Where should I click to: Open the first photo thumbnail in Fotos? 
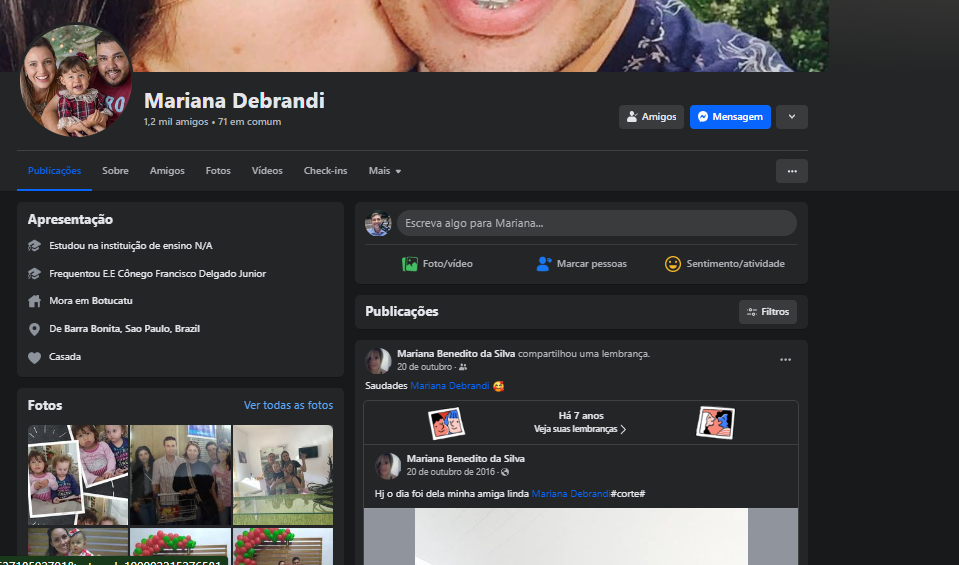tap(78, 475)
